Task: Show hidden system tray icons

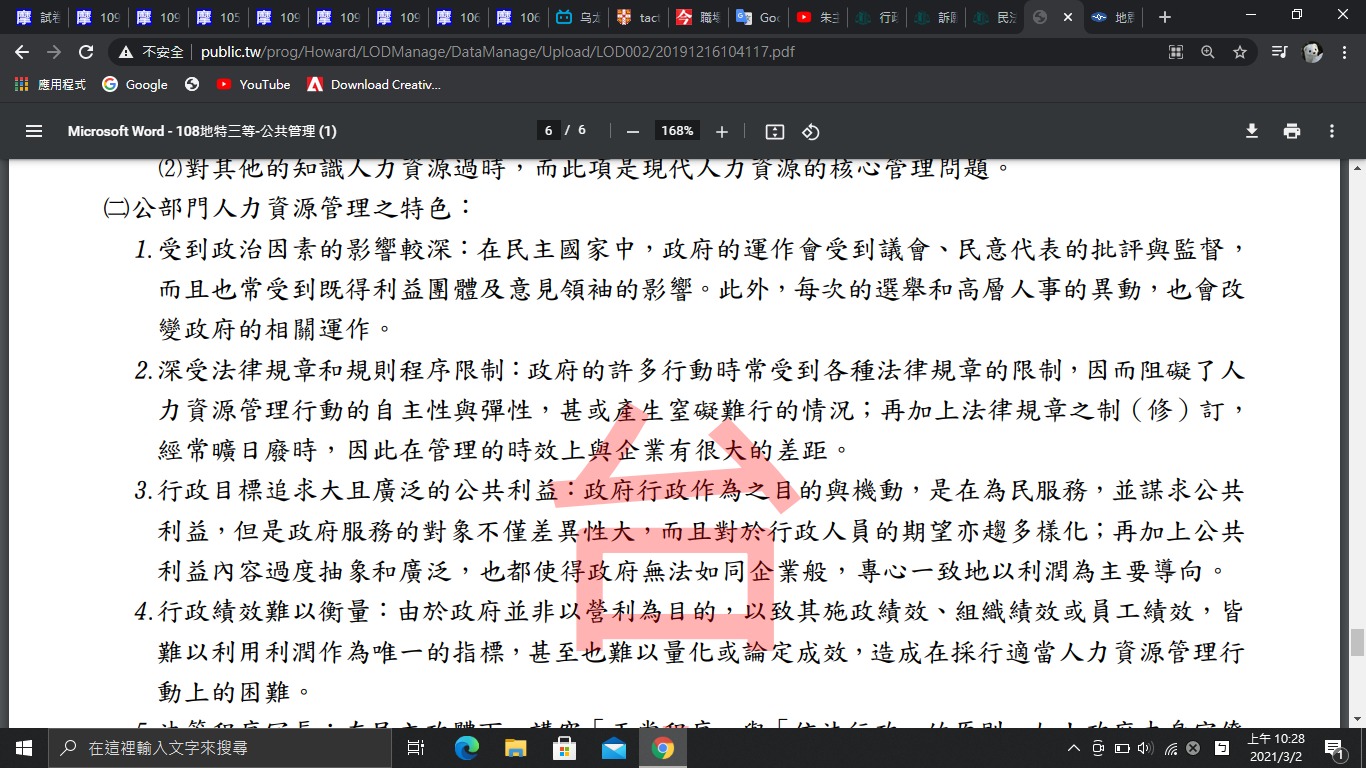Action: 1074,748
